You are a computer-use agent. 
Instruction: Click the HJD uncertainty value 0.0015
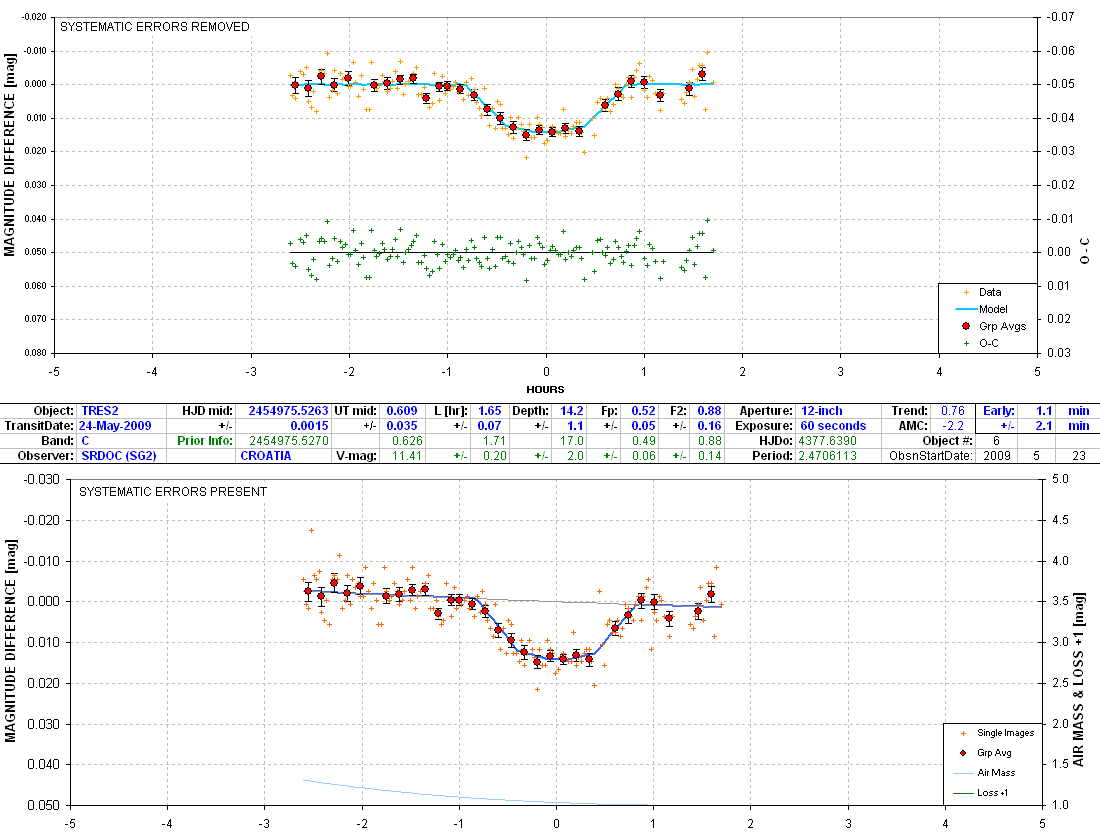[309, 426]
